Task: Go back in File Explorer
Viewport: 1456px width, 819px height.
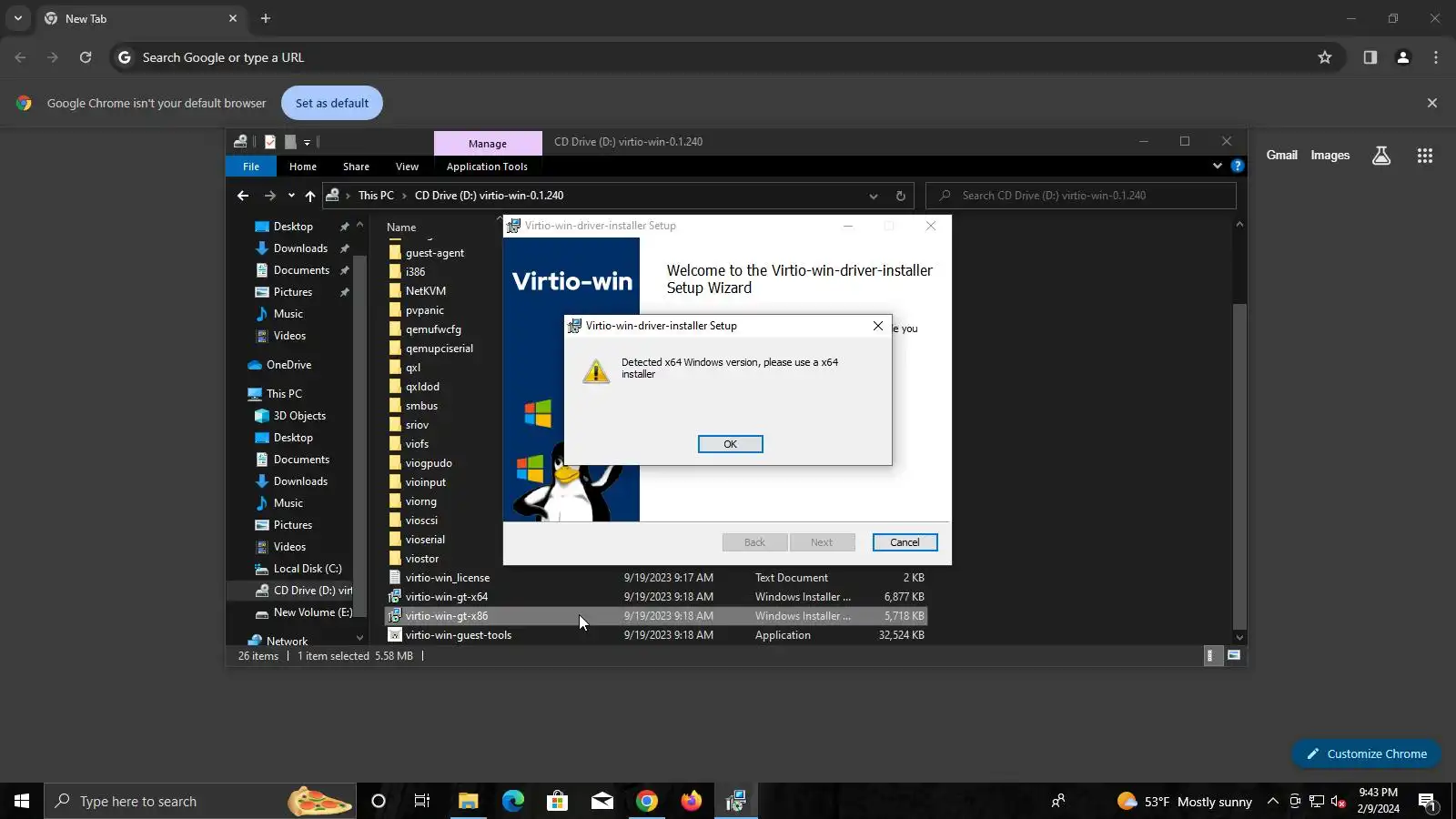Action: coord(242,196)
